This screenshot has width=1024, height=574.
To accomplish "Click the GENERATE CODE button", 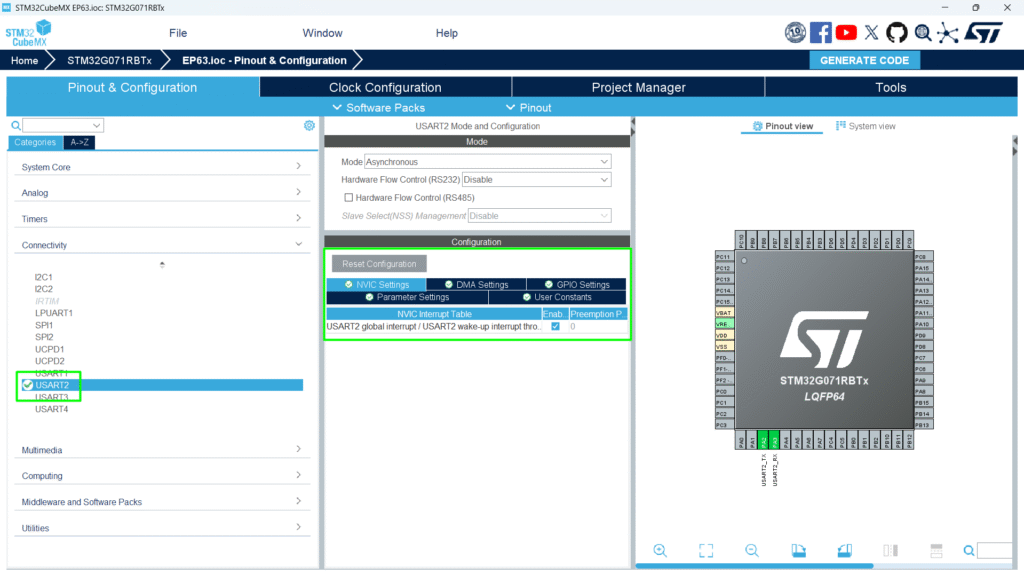I will click(864, 60).
